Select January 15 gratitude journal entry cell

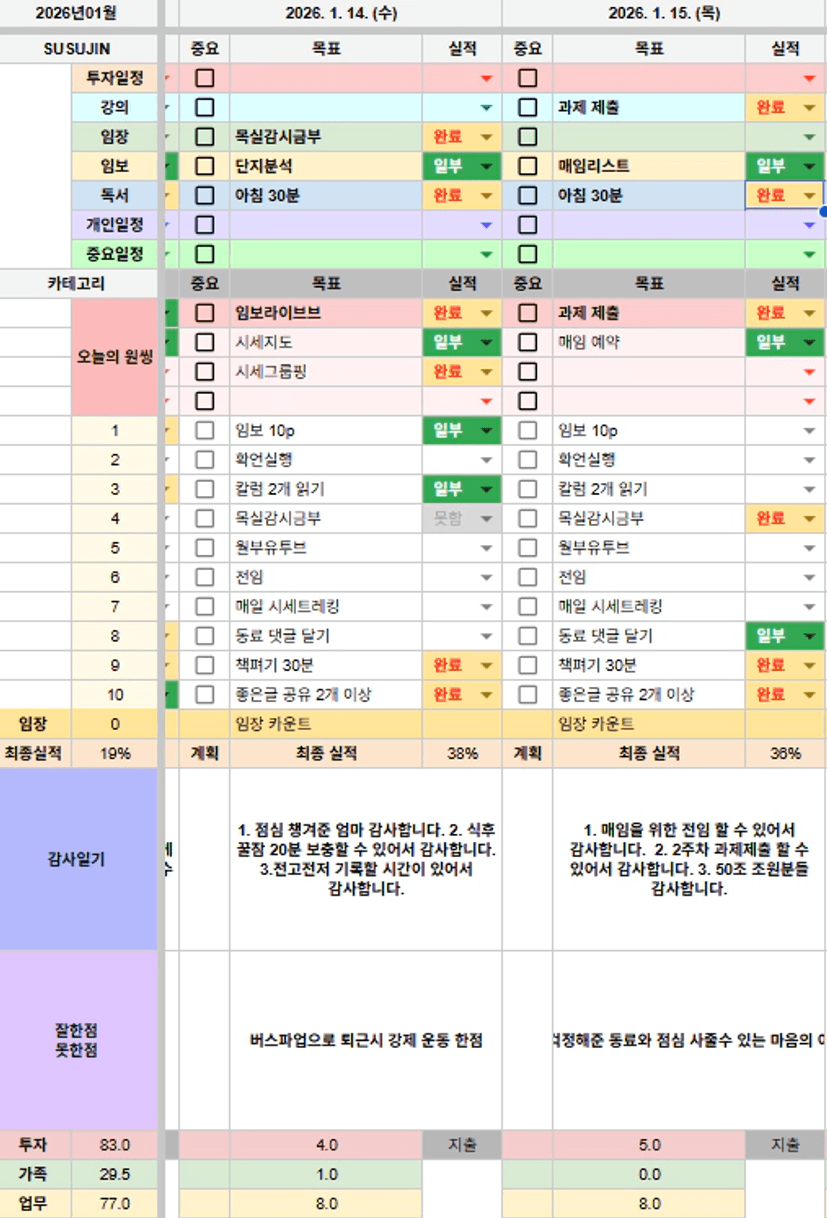click(689, 859)
